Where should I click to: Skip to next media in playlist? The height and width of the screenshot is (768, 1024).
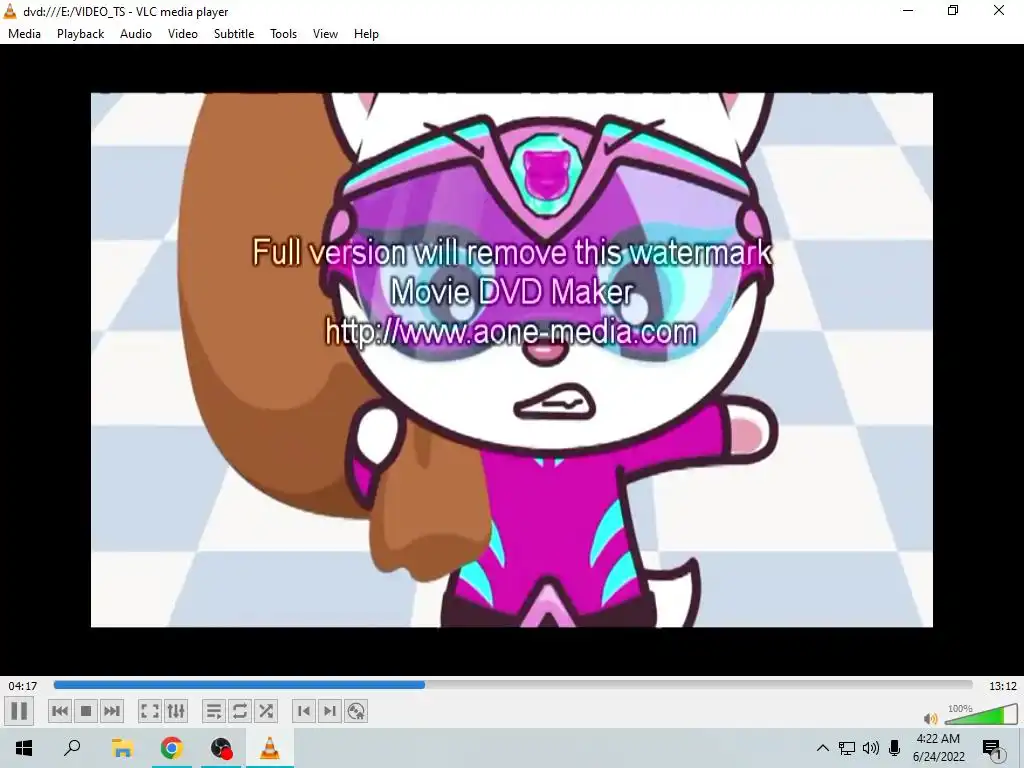coord(112,711)
